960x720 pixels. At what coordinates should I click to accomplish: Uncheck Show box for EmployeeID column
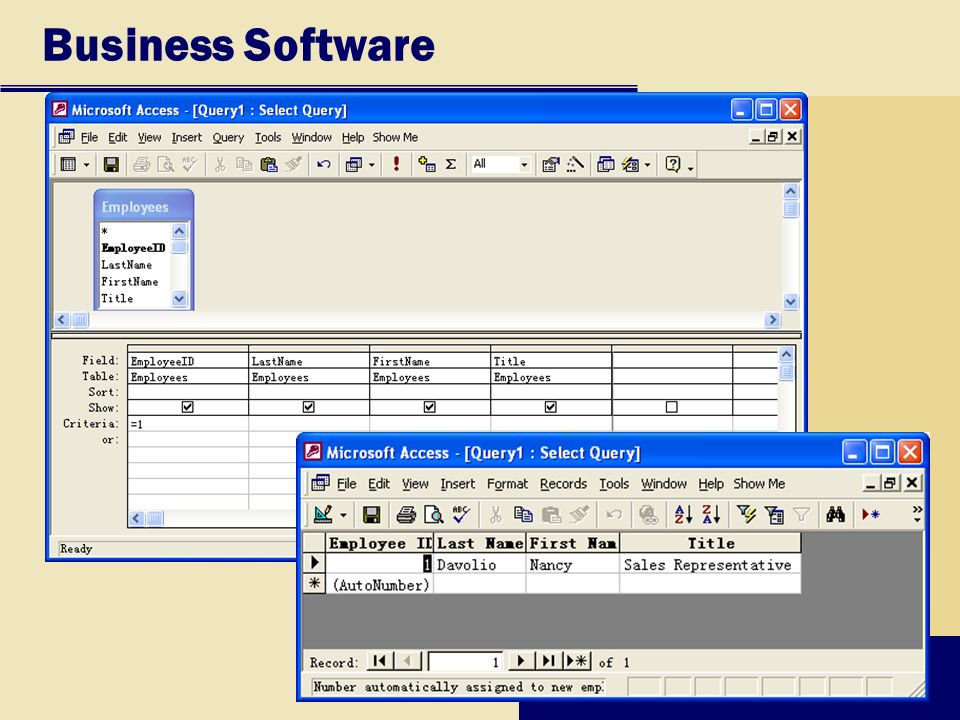[x=187, y=407]
